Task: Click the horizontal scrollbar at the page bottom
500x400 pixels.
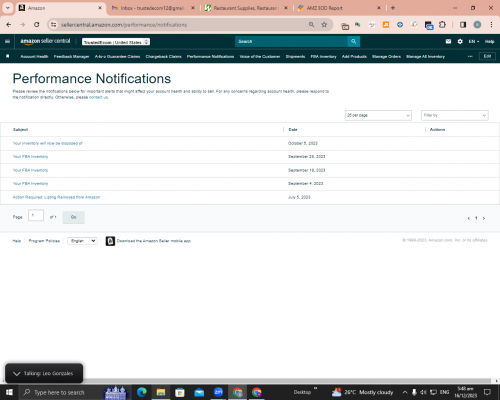Action: tap(246, 381)
